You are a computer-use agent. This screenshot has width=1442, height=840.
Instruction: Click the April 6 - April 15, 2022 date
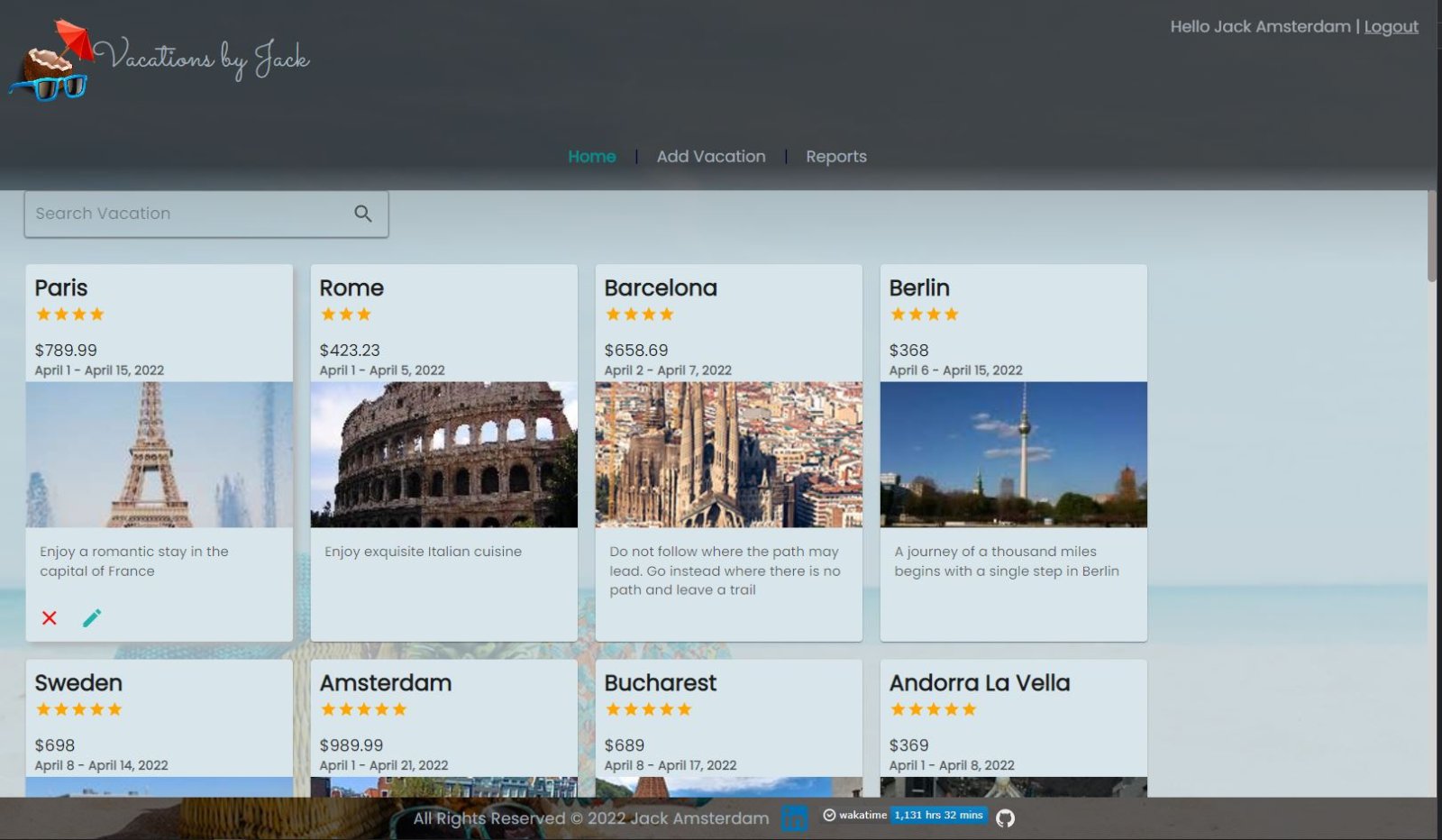pos(955,370)
